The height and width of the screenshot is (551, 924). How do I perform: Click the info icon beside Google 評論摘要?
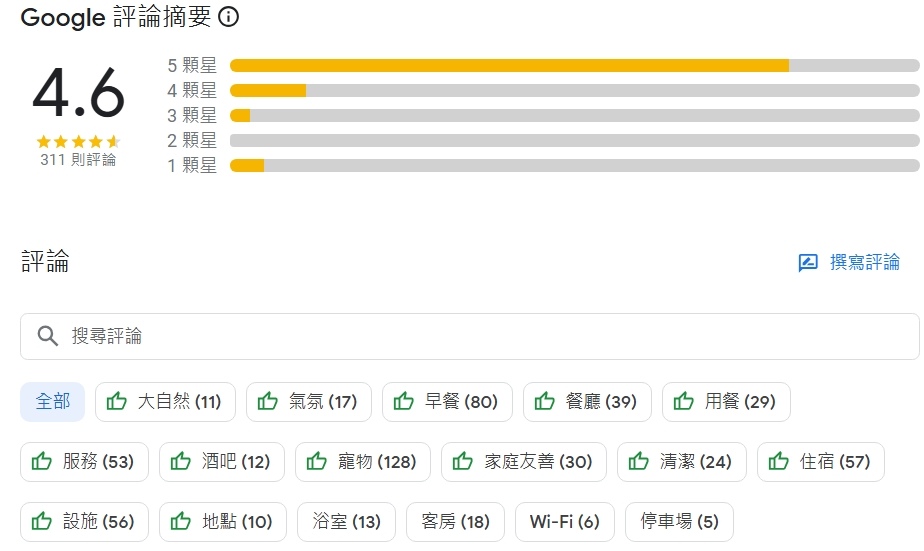[x=229, y=17]
